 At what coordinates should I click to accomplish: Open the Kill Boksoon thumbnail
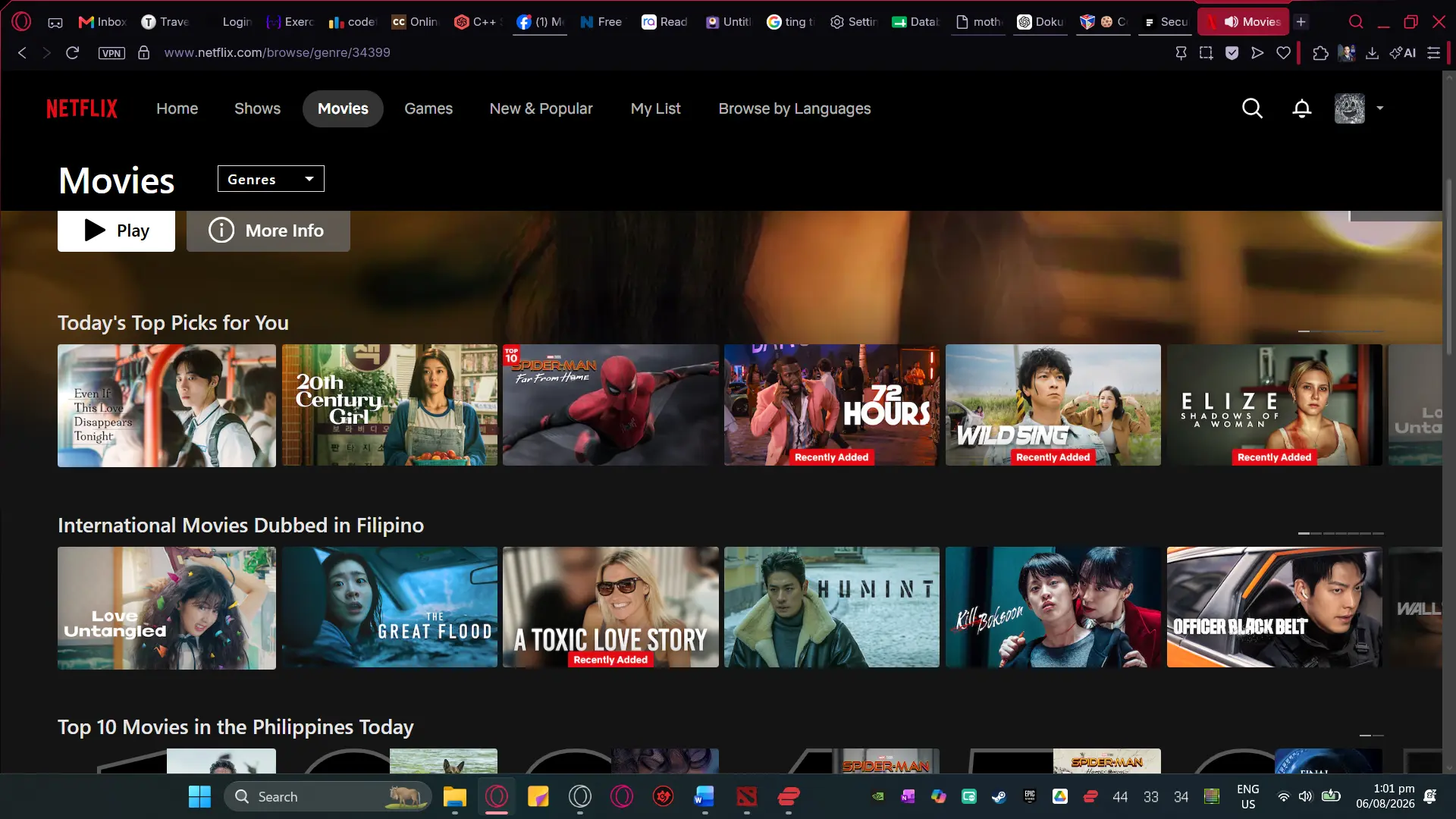[x=1053, y=607]
